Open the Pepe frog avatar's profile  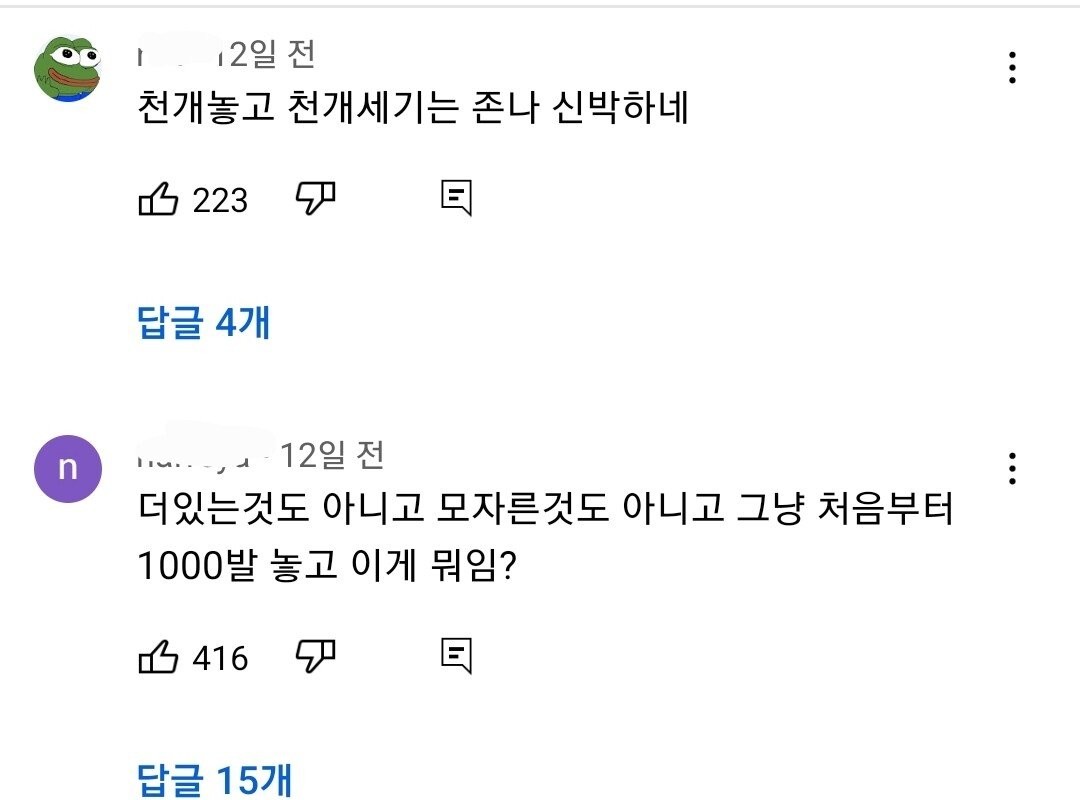click(x=67, y=67)
